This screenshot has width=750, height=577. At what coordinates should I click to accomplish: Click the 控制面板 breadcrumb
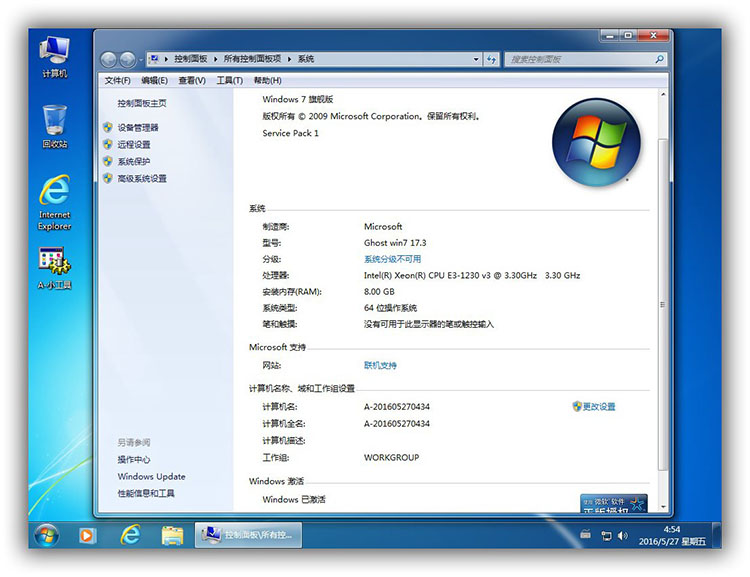coord(190,59)
